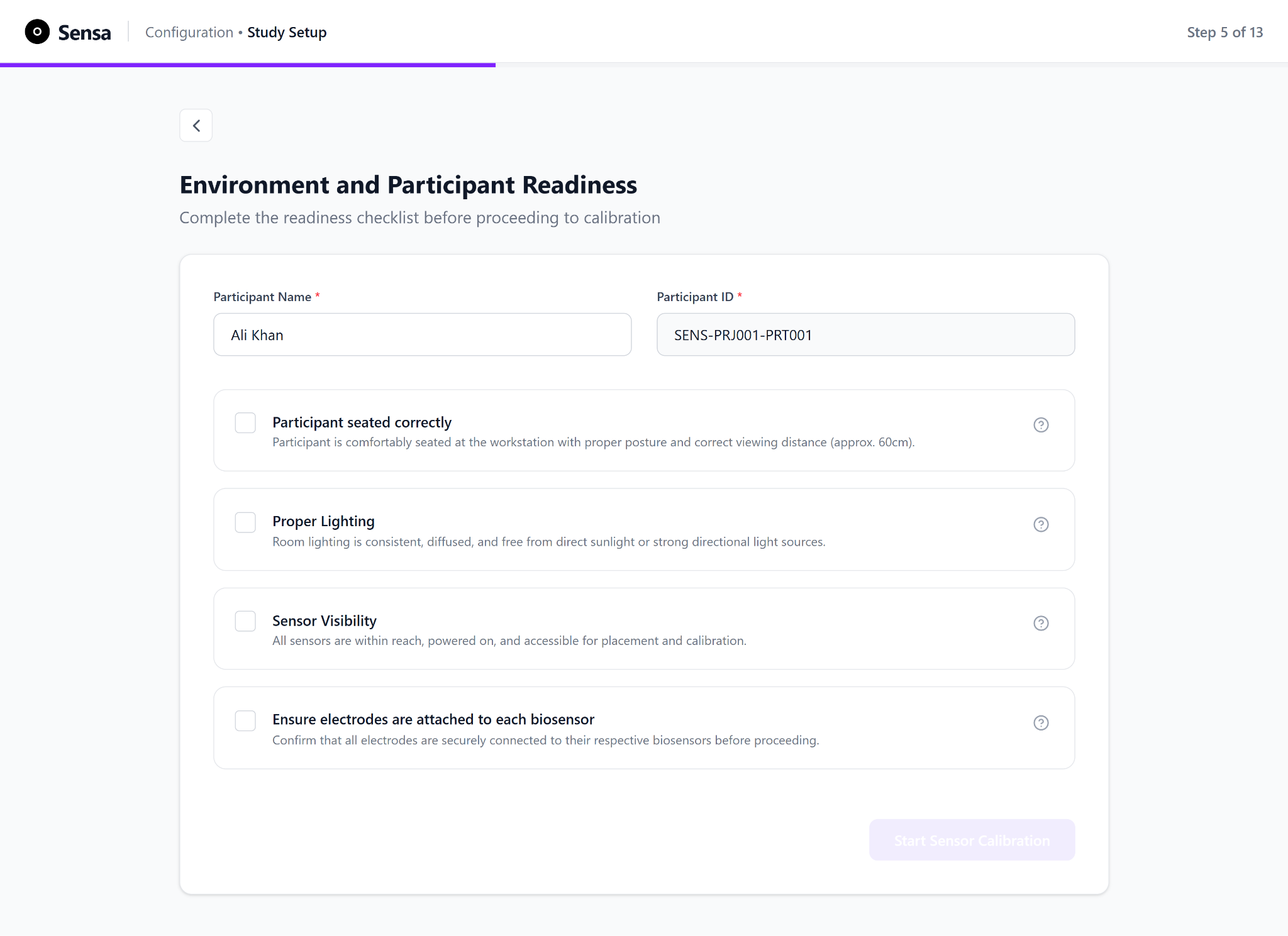Focus the Participant Name field
Viewport: 1288px width, 936px height.
[422, 334]
